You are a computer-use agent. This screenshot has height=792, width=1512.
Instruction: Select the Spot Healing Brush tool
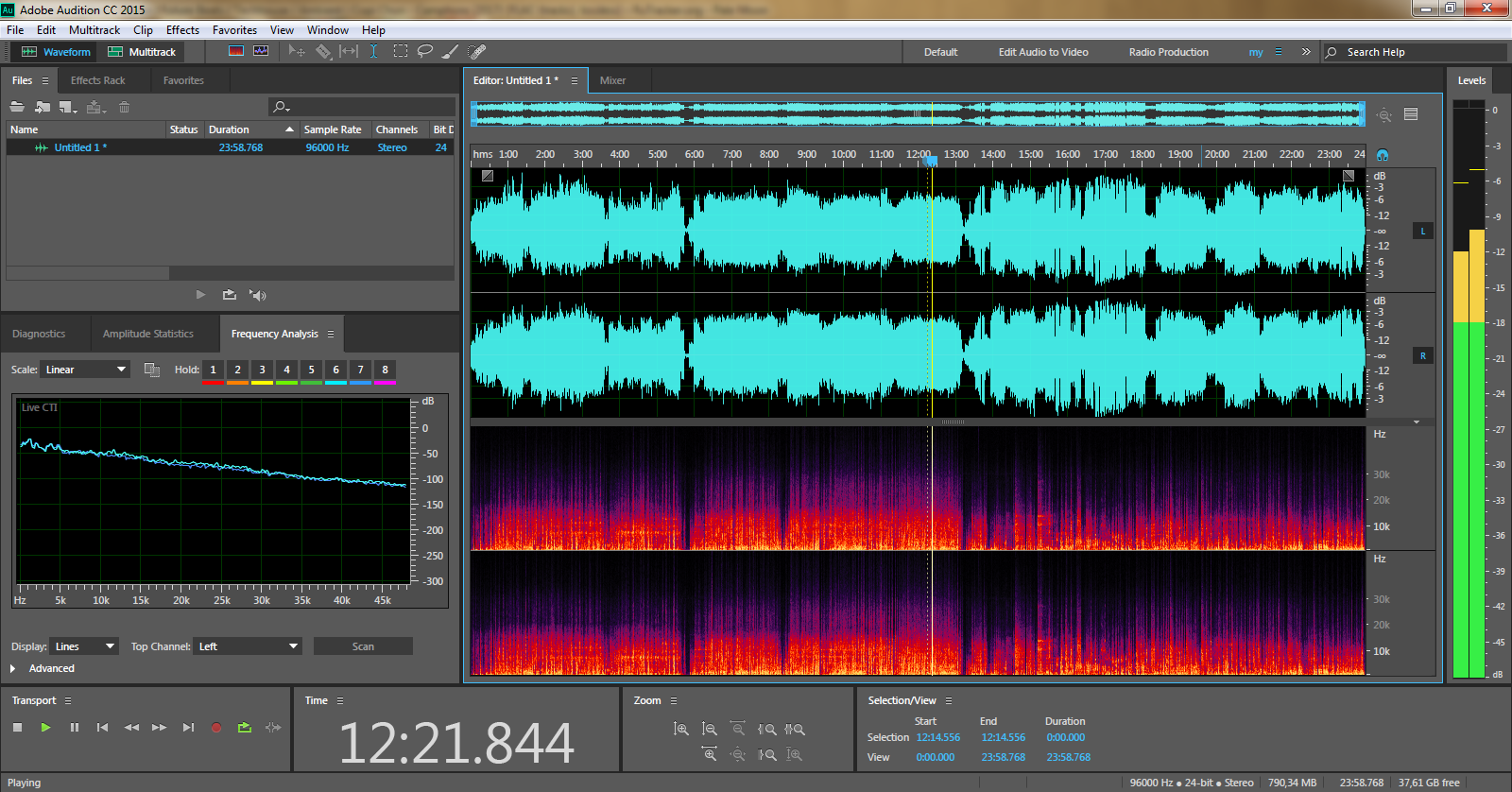[x=477, y=51]
